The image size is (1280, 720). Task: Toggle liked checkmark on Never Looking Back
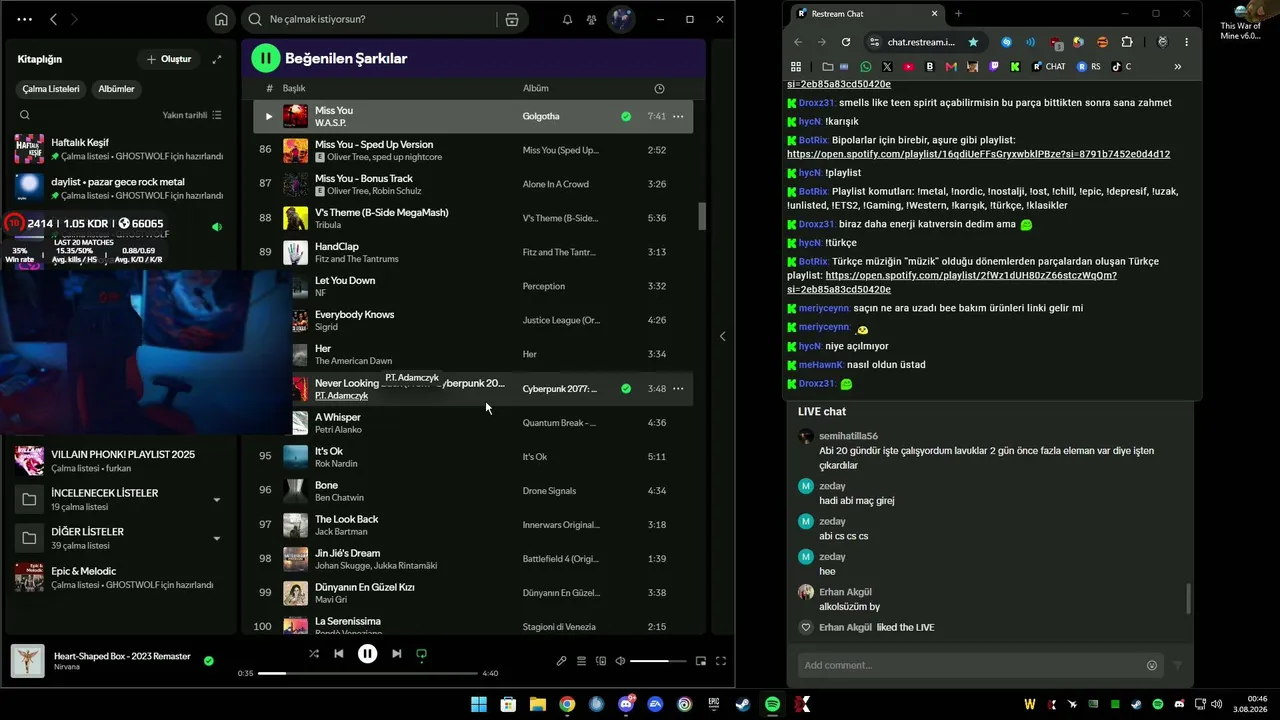[626, 388]
